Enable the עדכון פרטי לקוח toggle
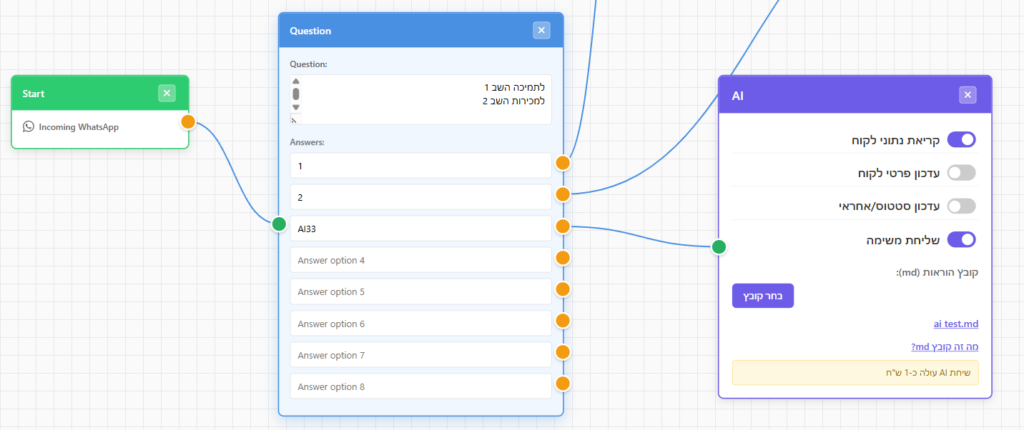The height and width of the screenshot is (430, 1024). coord(961,173)
